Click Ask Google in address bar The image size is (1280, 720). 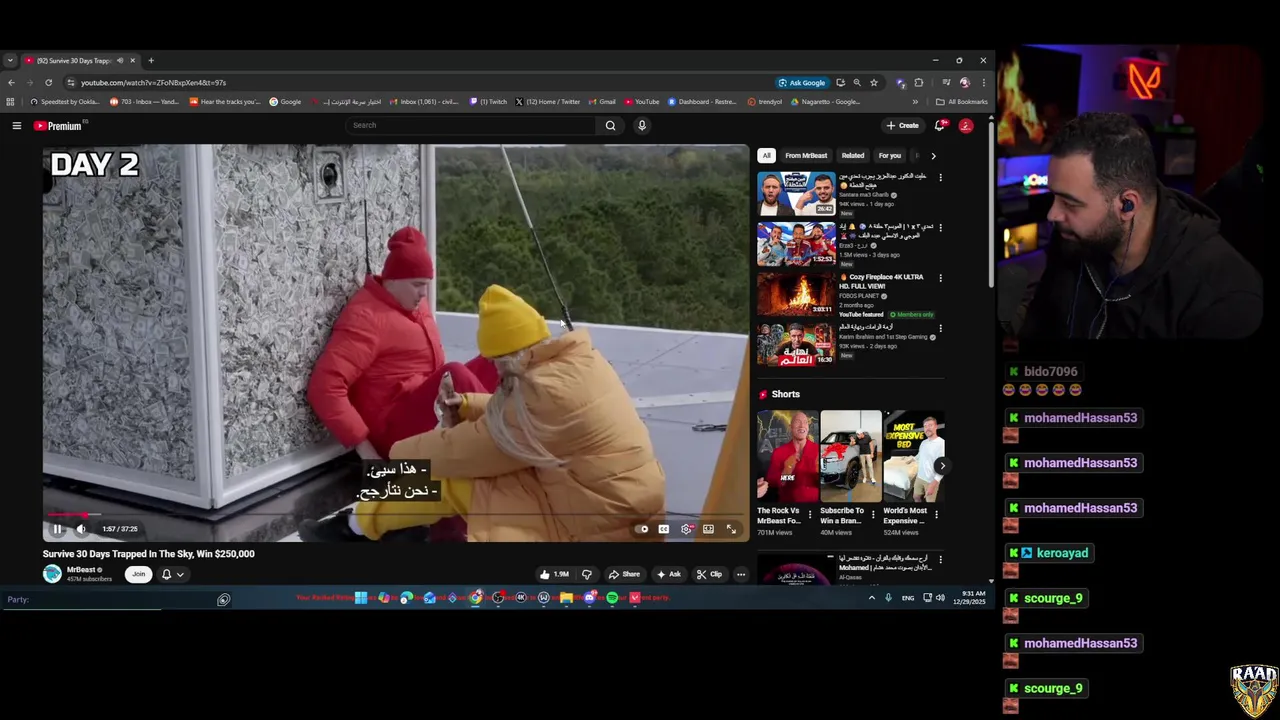(803, 83)
